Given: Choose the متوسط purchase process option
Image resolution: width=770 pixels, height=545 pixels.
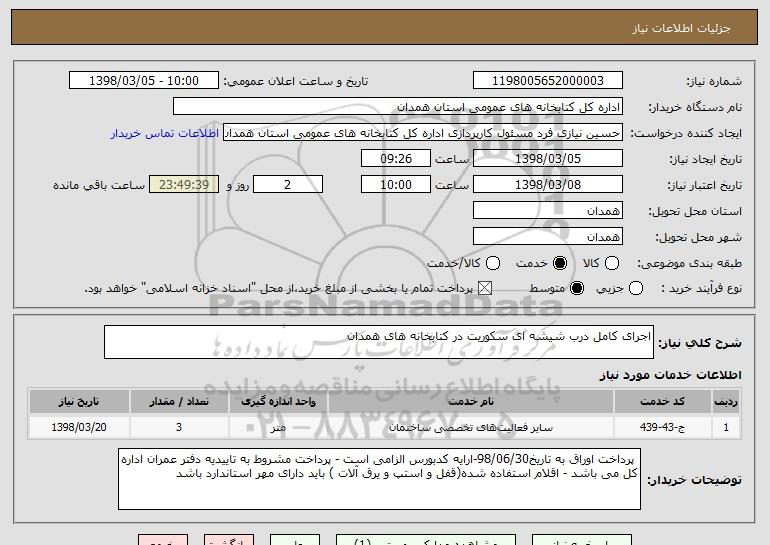Looking at the screenshot, I should (577, 288).
